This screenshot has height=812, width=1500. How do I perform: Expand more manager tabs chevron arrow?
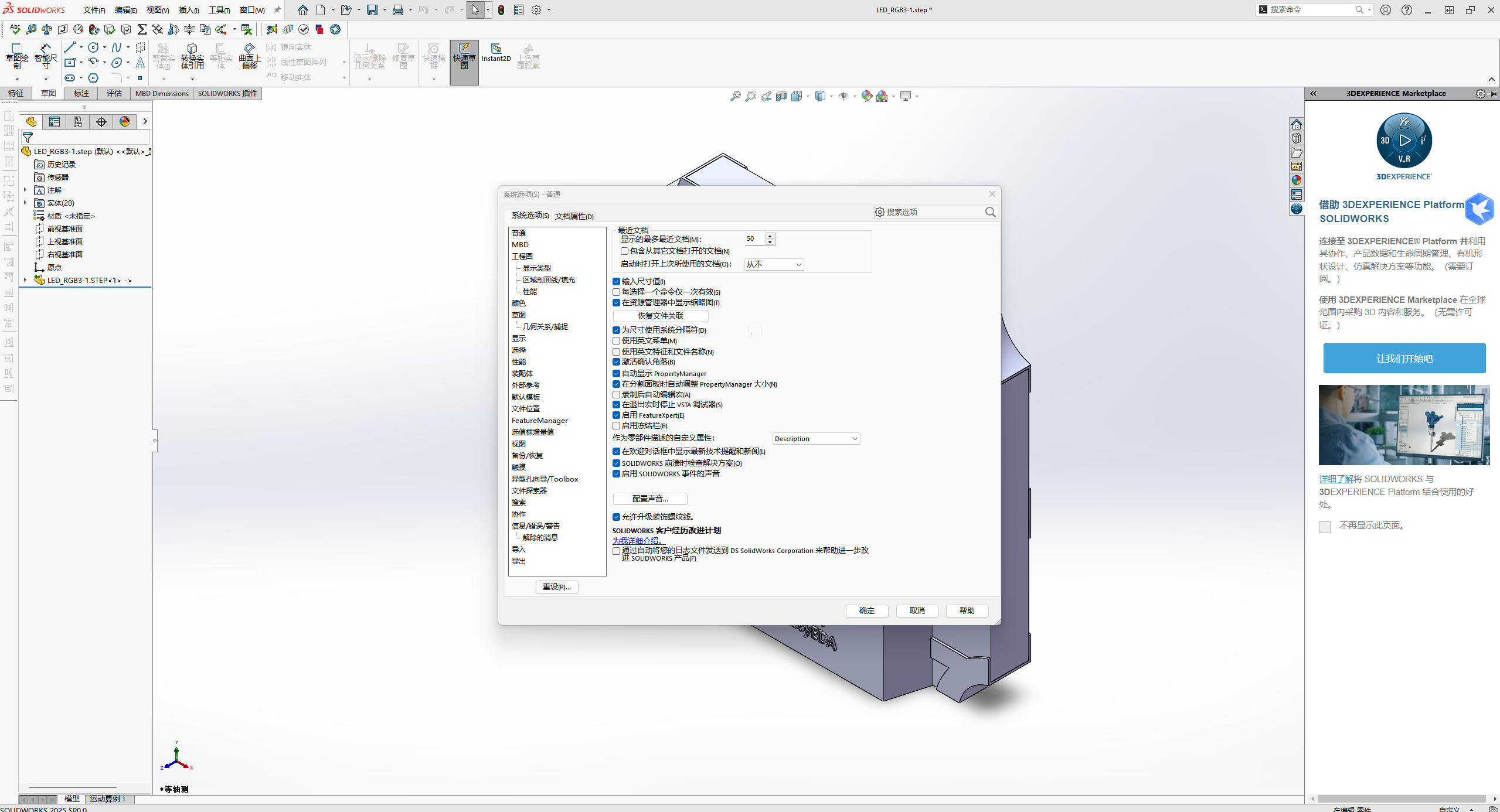tap(145, 122)
